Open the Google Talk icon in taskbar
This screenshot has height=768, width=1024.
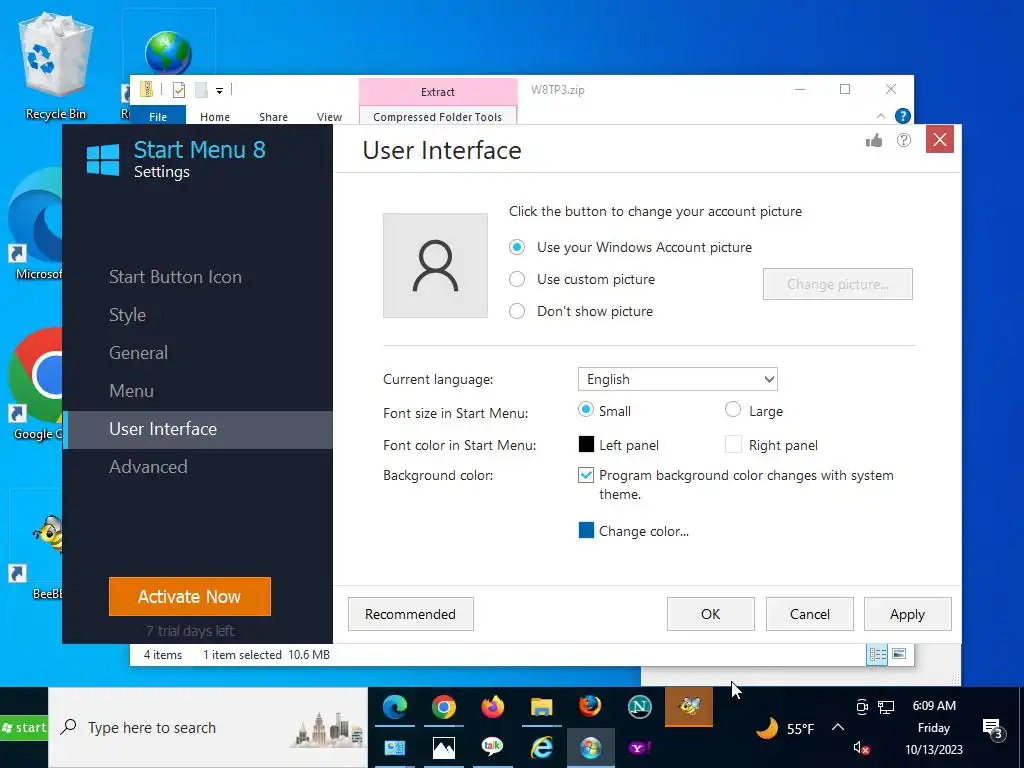coord(492,747)
